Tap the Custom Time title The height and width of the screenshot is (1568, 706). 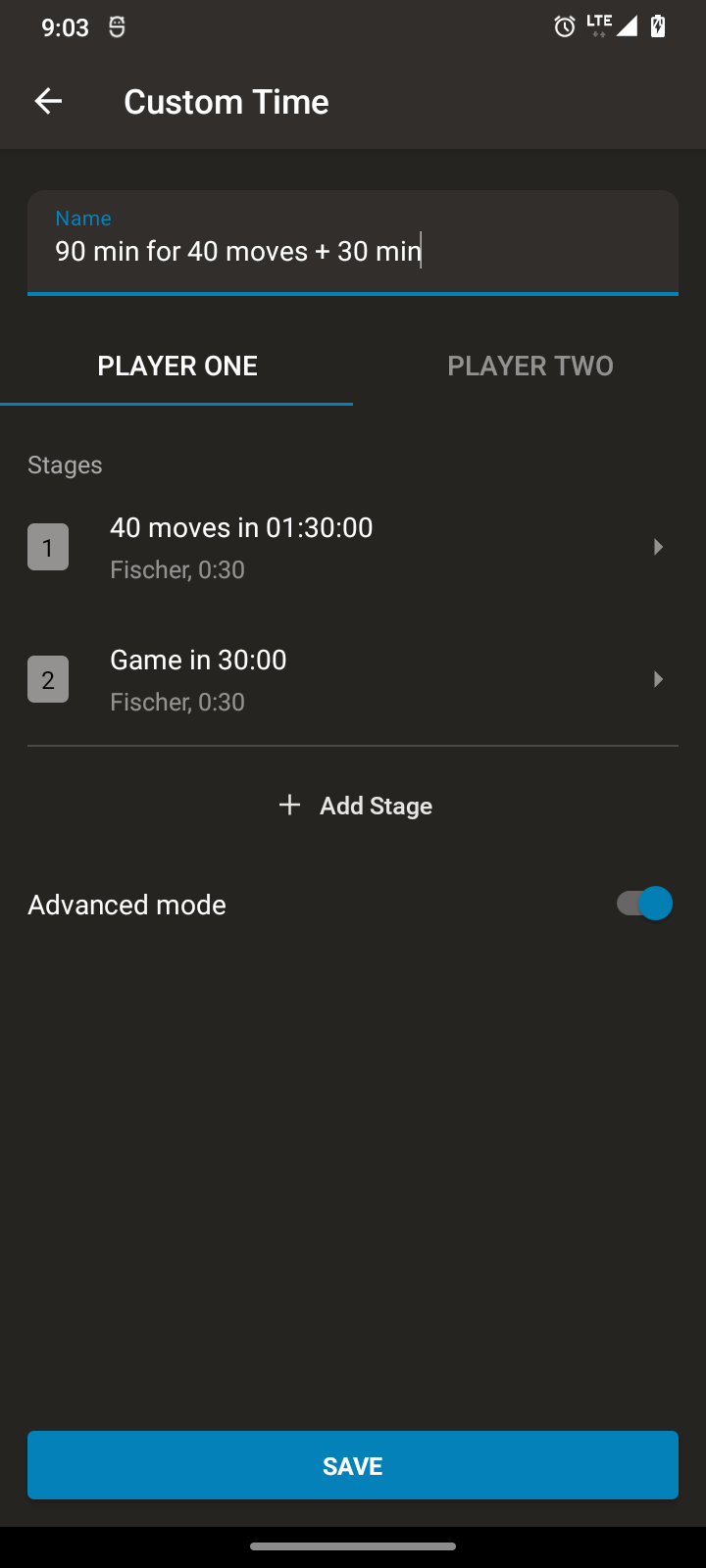click(x=227, y=102)
